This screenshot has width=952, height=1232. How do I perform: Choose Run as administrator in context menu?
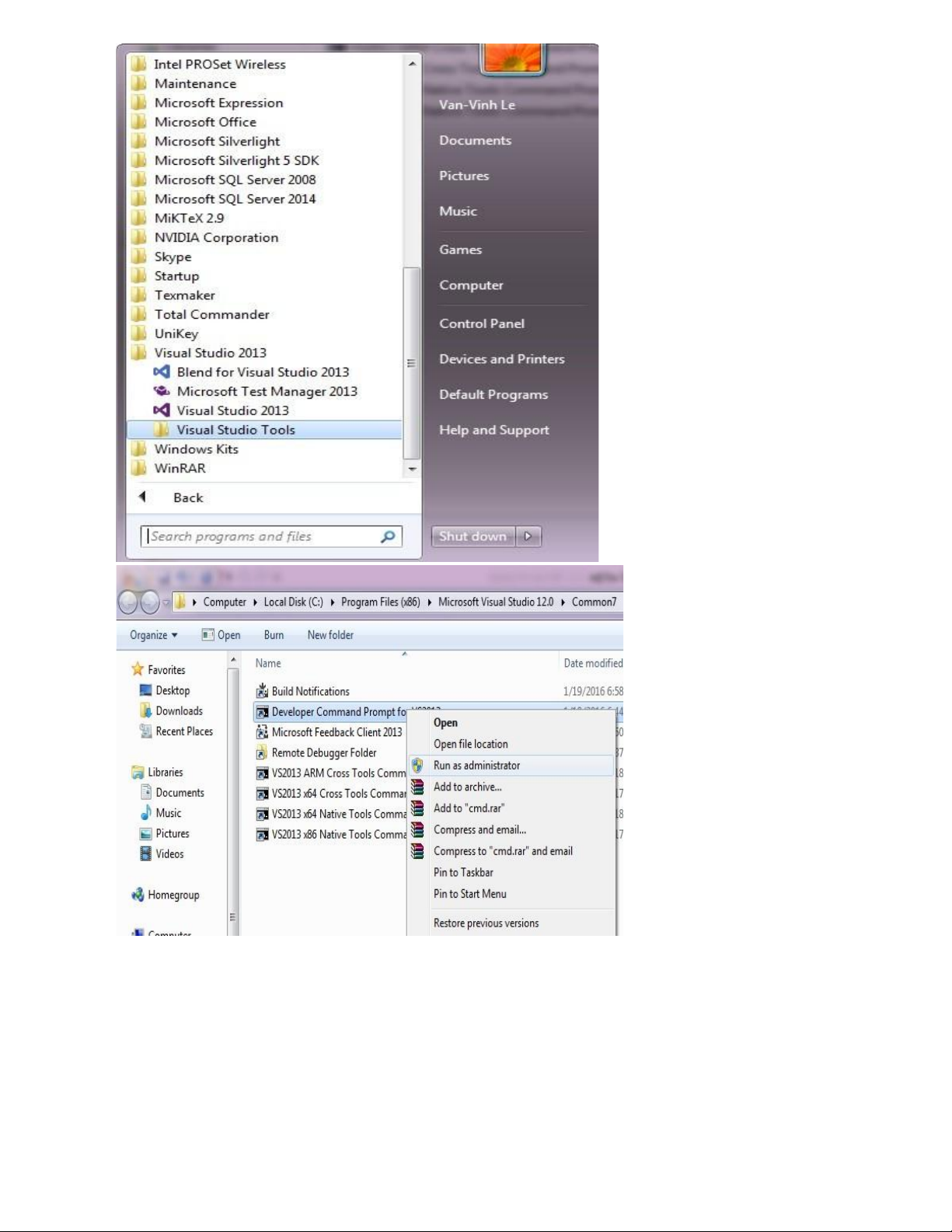pos(511,766)
